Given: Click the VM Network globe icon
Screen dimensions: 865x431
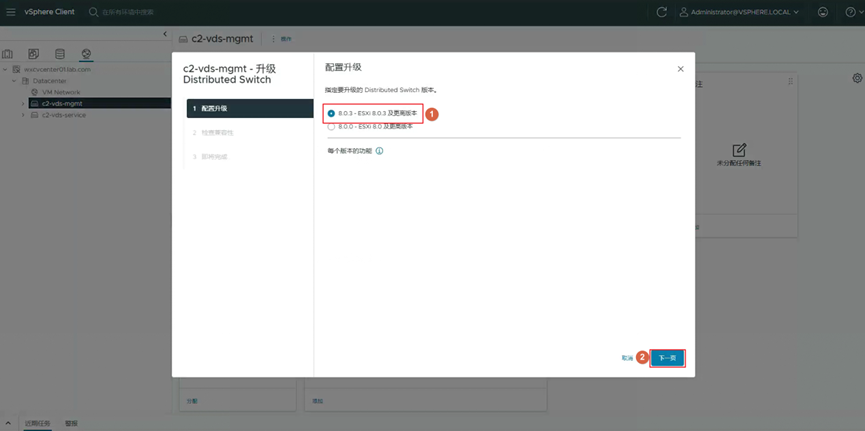Looking at the screenshot, I should 34,92.
